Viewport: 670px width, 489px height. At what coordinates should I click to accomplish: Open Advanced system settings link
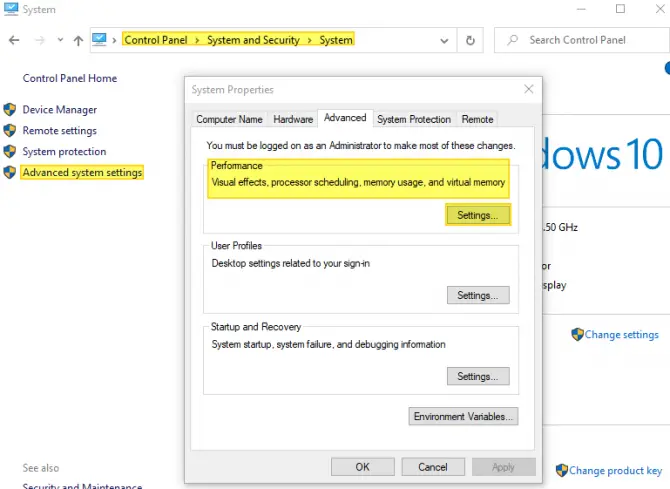(x=82, y=173)
